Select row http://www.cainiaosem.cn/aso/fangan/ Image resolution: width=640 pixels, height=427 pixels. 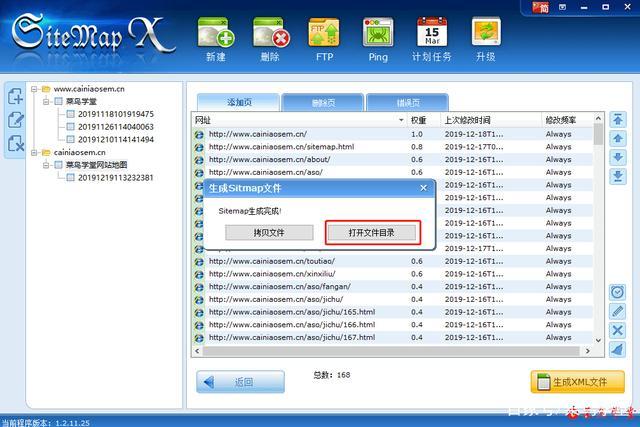[393, 287]
